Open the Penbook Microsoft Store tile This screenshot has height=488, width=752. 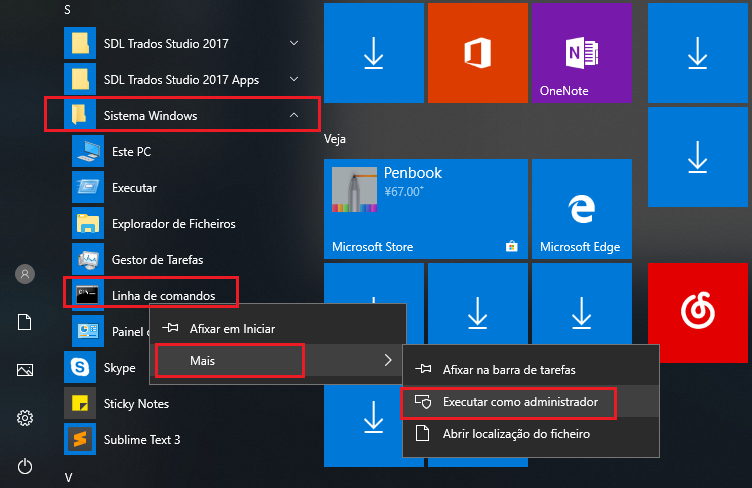(x=426, y=209)
